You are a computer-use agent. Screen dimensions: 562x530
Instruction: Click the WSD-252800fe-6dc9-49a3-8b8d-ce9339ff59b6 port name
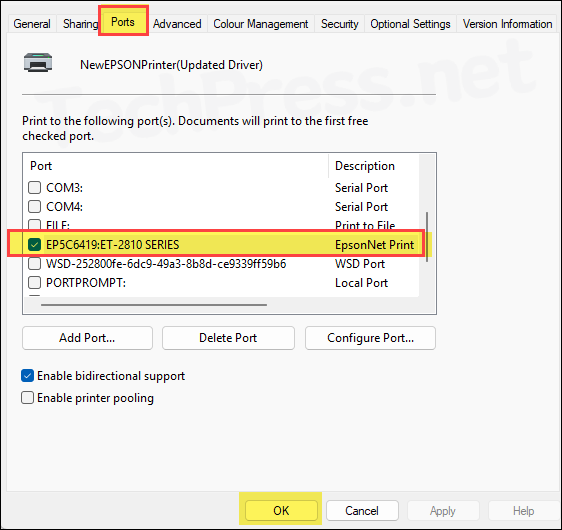pyautogui.click(x=166, y=264)
